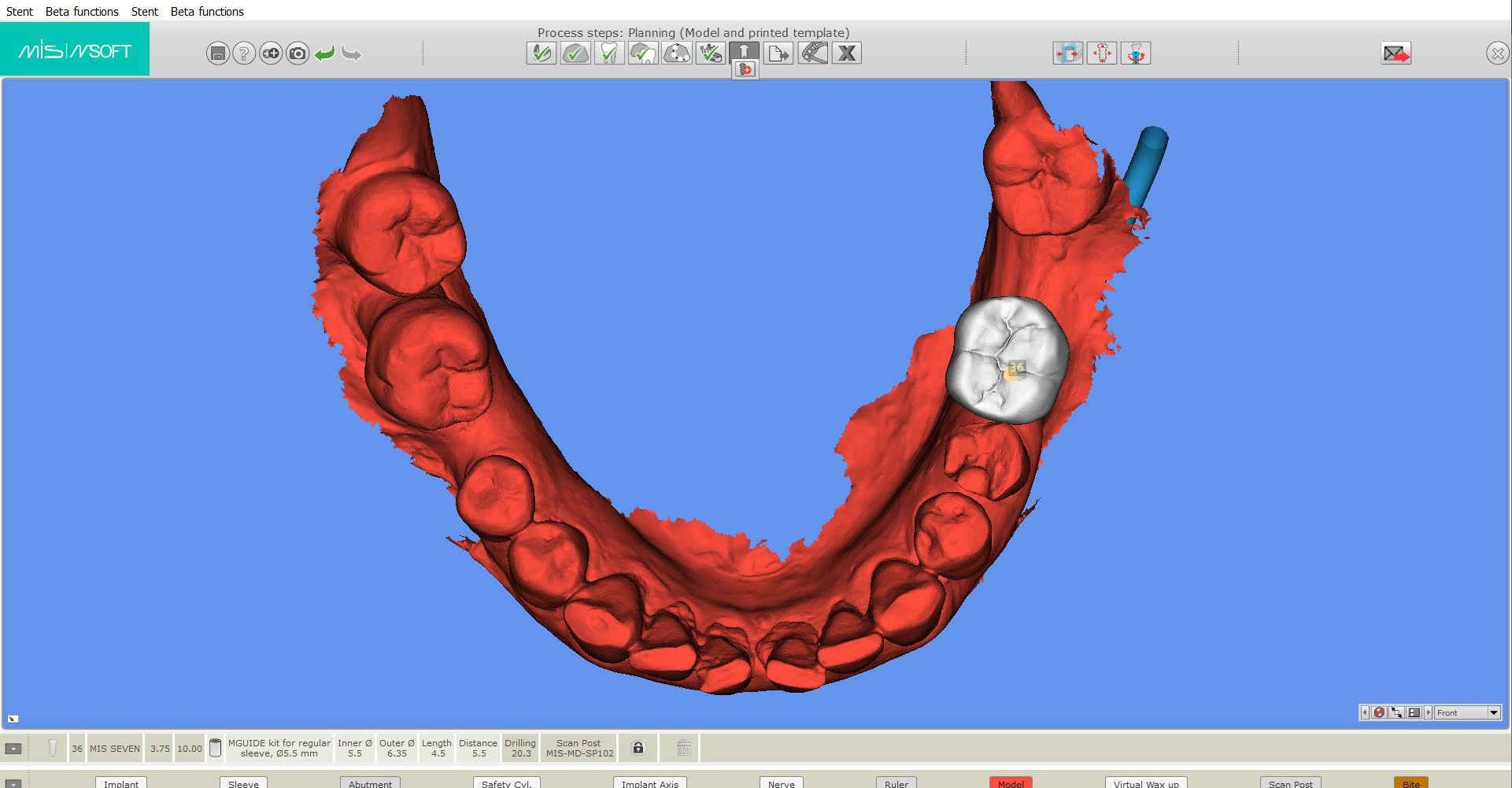Undo with the green arrow

coord(324,54)
